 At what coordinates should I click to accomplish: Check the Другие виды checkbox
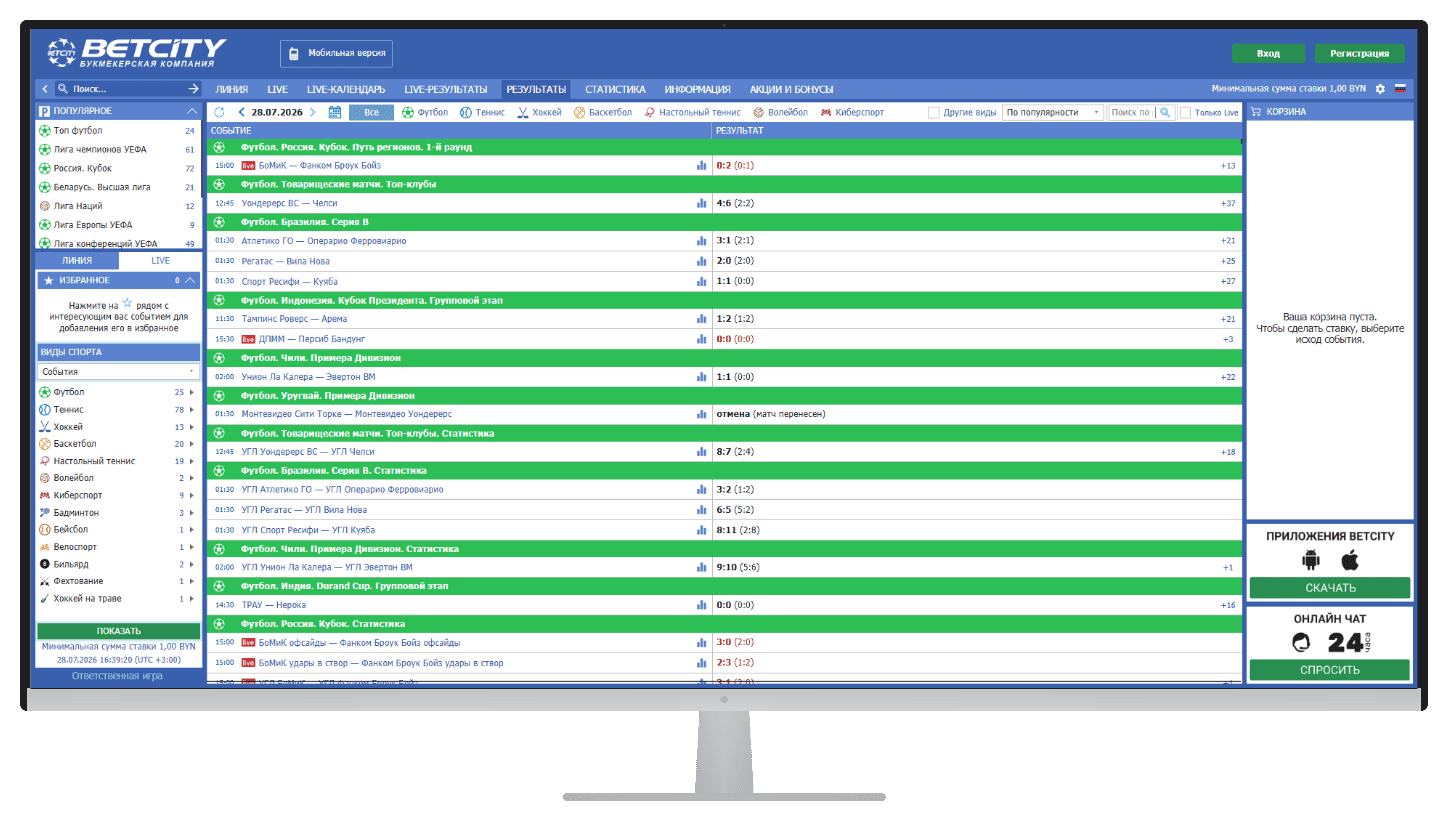934,113
